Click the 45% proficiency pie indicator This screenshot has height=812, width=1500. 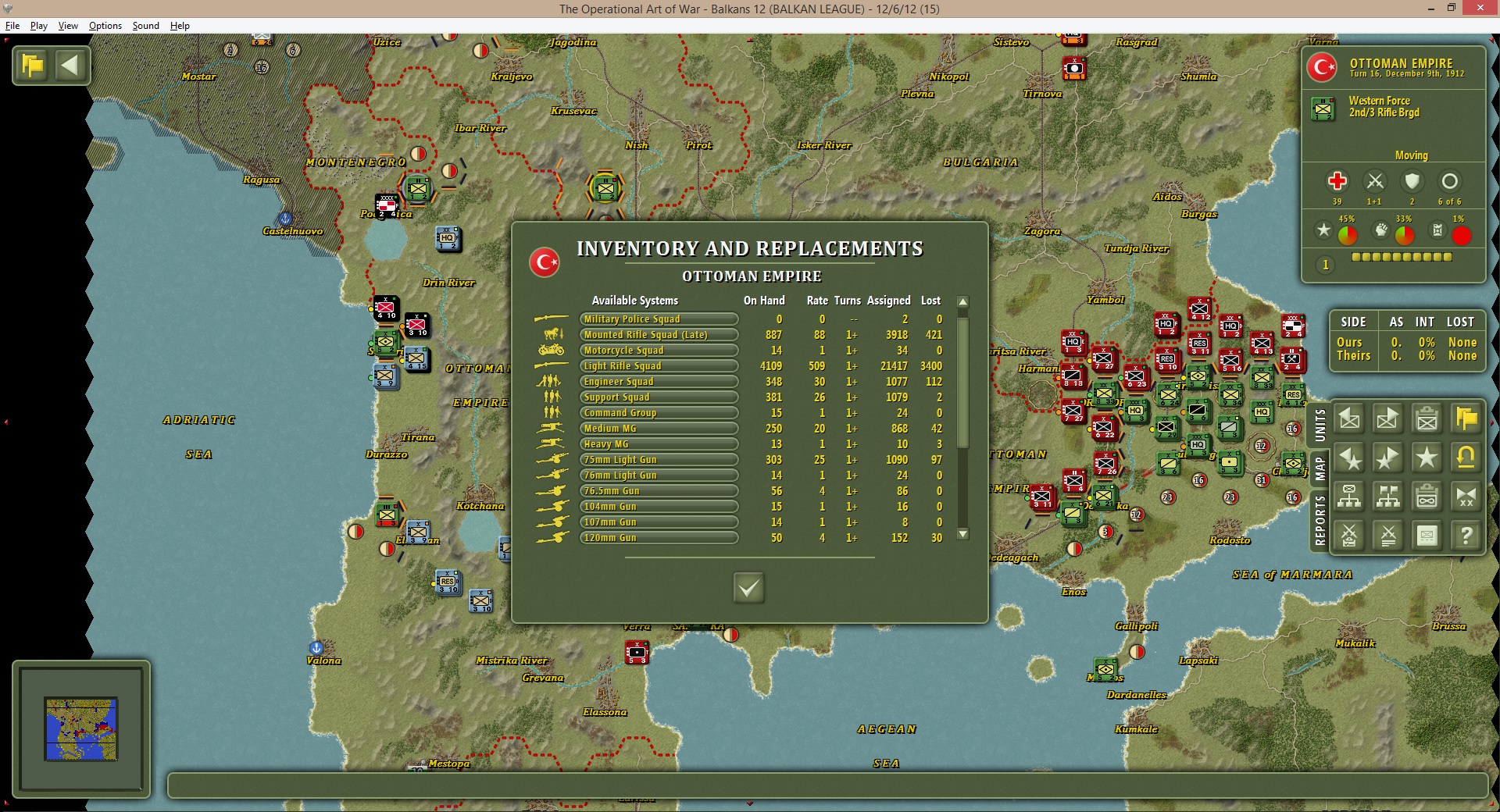coord(1347,235)
